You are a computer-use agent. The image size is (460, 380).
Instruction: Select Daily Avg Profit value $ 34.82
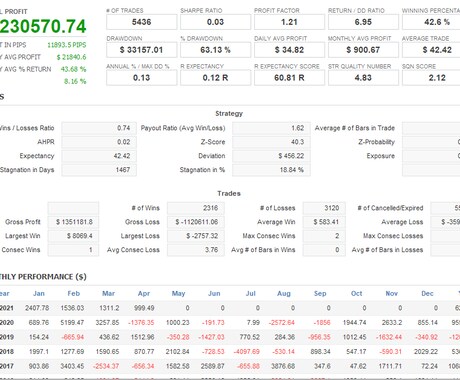[x=289, y=50]
